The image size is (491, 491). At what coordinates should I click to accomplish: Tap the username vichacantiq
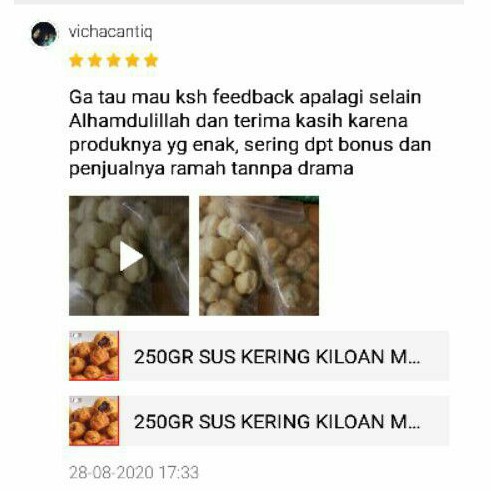tap(110, 32)
